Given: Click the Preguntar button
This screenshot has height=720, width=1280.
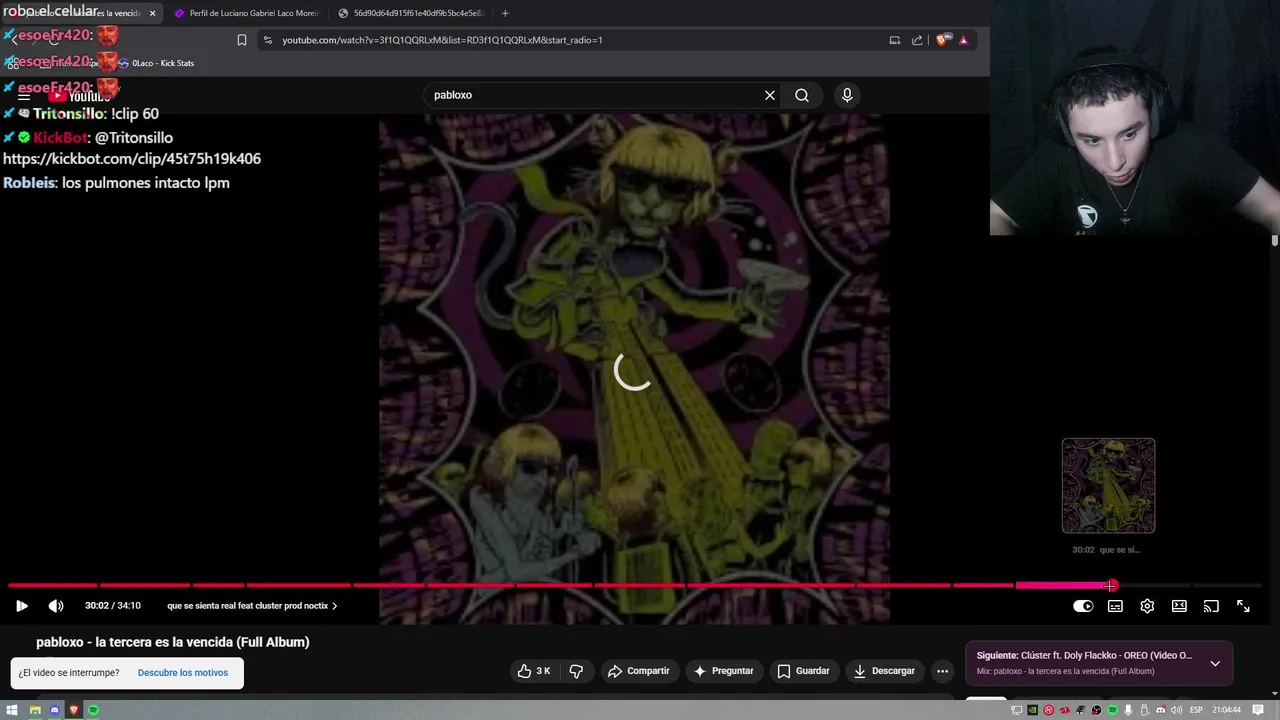Looking at the screenshot, I should coord(723,671).
